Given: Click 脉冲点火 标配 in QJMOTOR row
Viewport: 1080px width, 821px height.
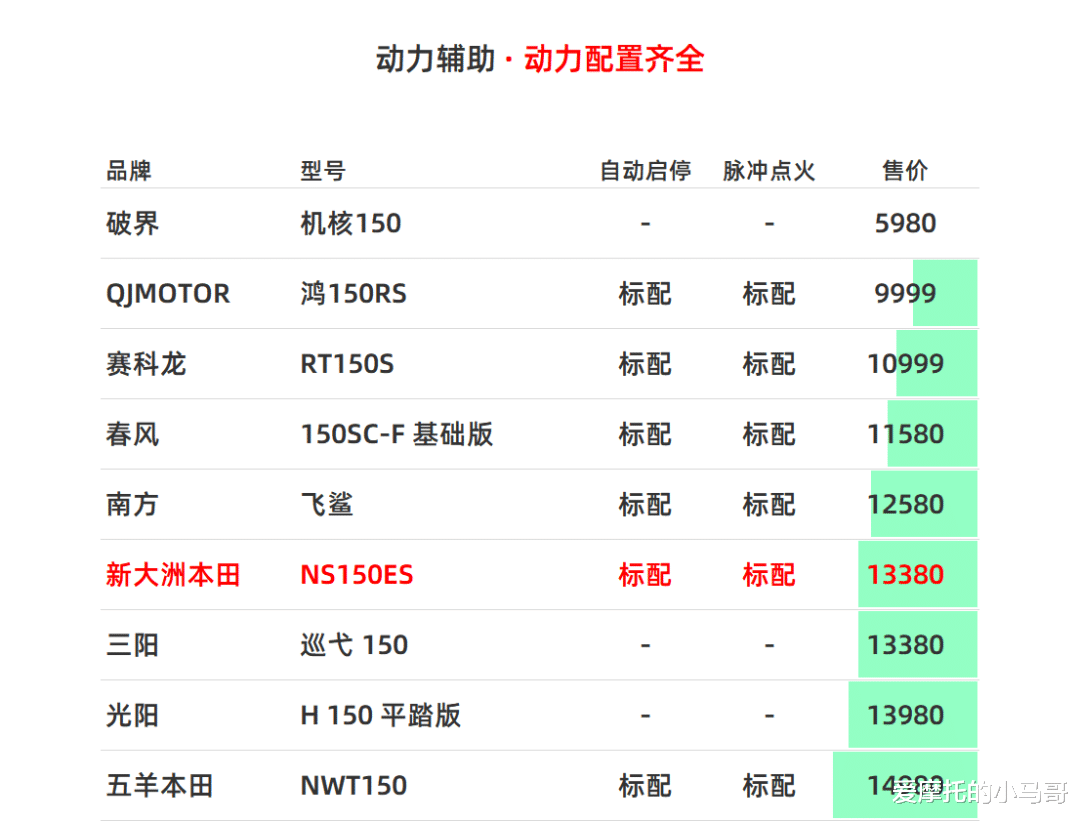Looking at the screenshot, I should pyautogui.click(x=769, y=294).
